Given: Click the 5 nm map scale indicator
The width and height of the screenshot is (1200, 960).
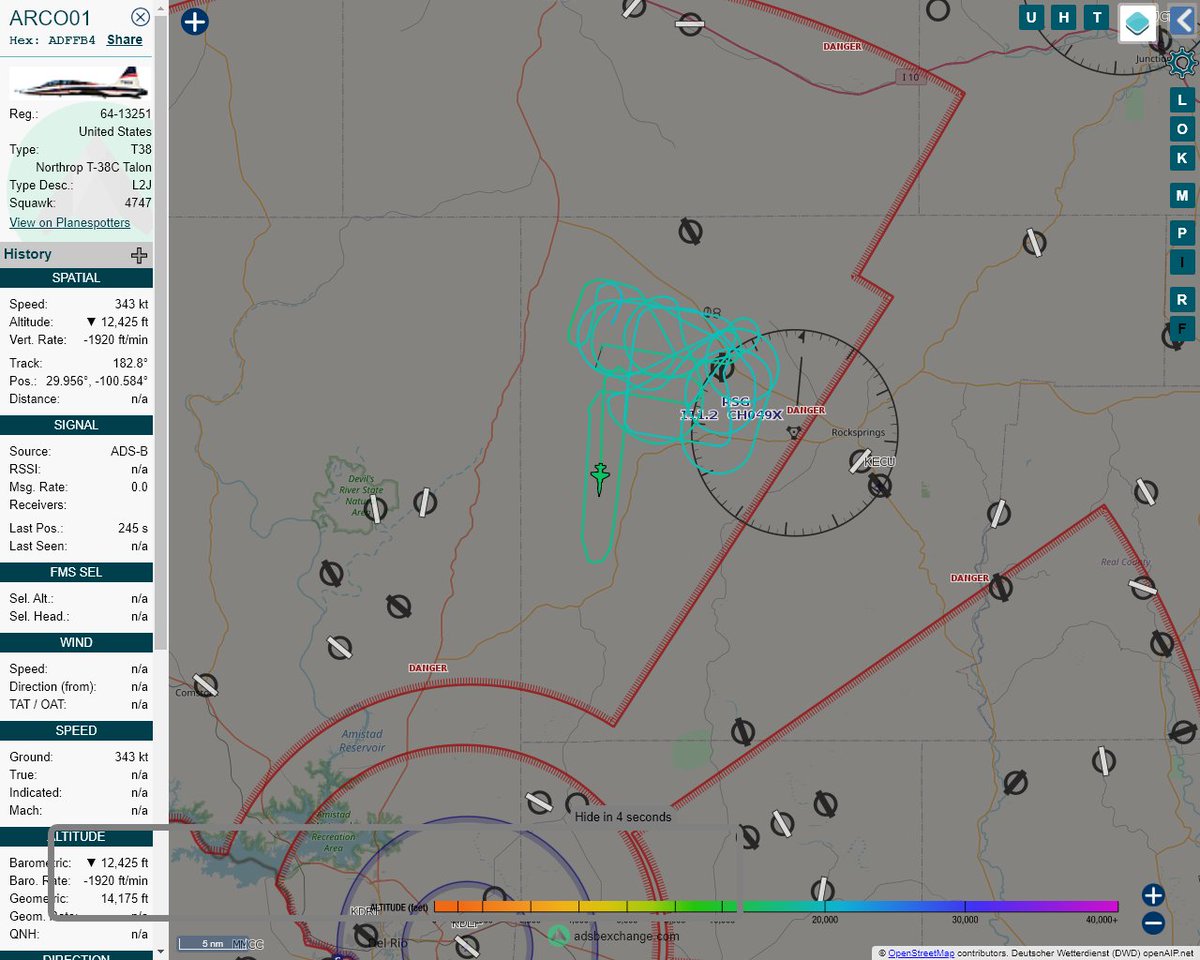Looking at the screenshot, I should pyautogui.click(x=212, y=943).
